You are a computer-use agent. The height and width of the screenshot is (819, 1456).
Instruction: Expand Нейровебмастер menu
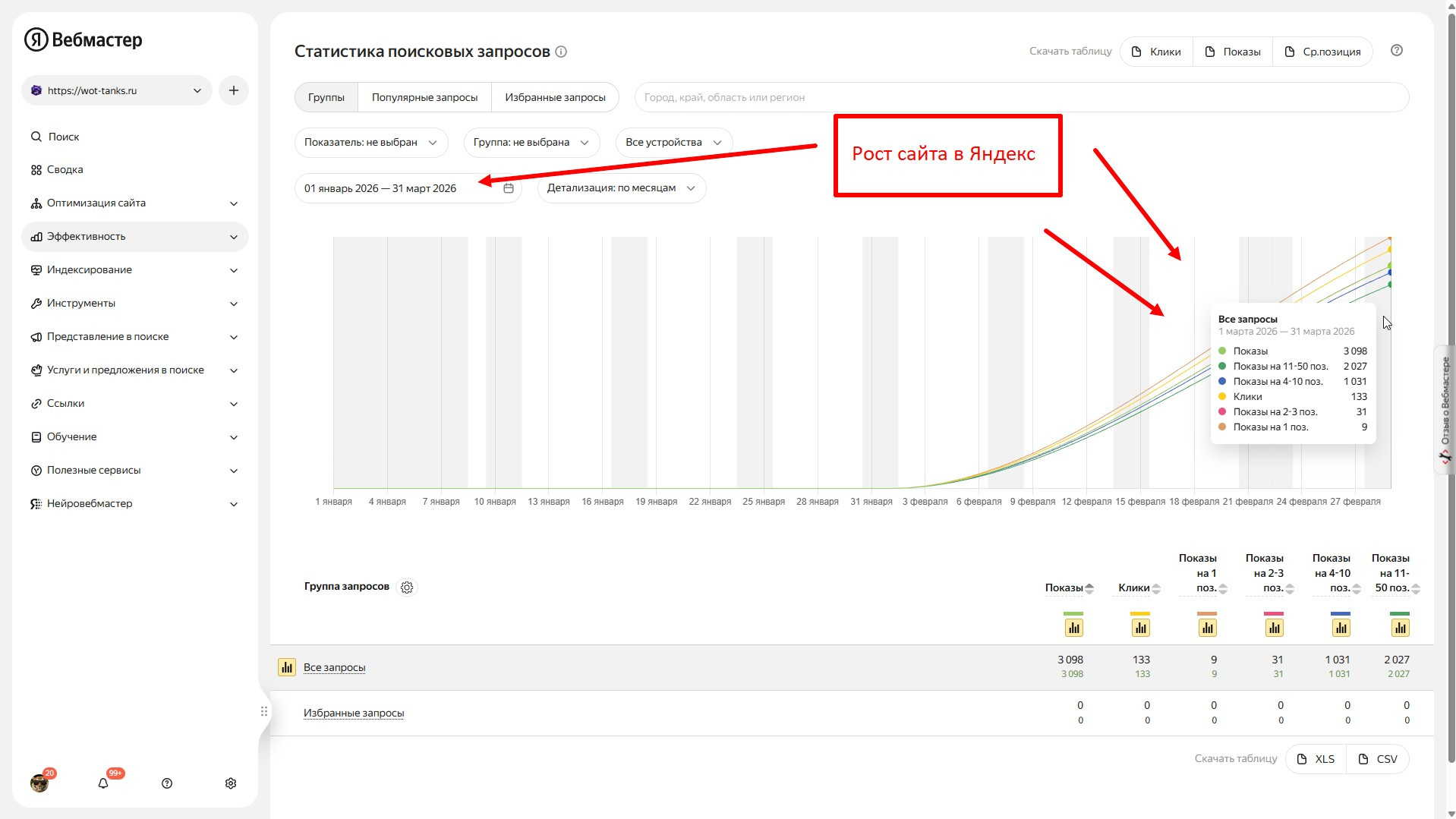(135, 504)
